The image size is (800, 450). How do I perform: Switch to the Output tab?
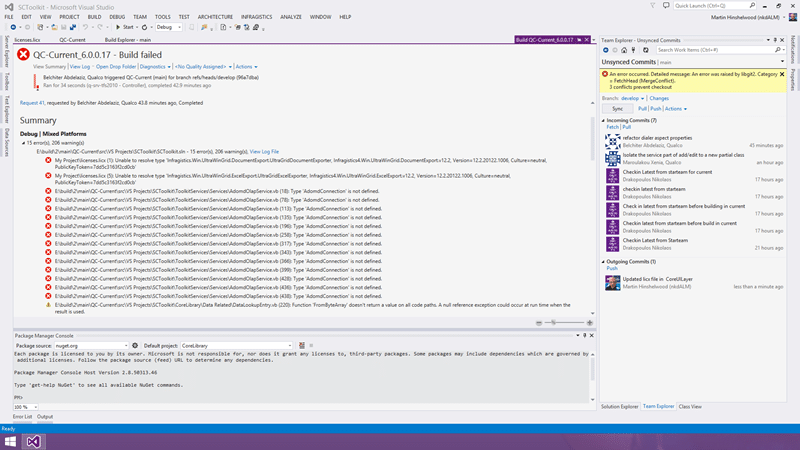point(44,417)
